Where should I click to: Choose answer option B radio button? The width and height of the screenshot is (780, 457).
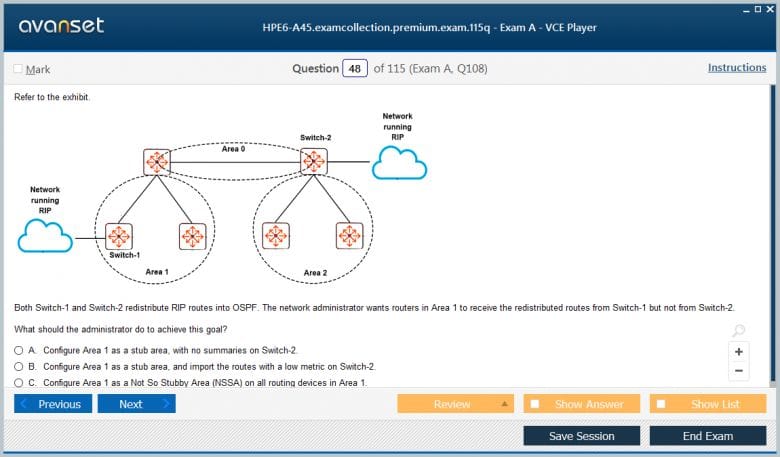pyautogui.click(x=19, y=367)
